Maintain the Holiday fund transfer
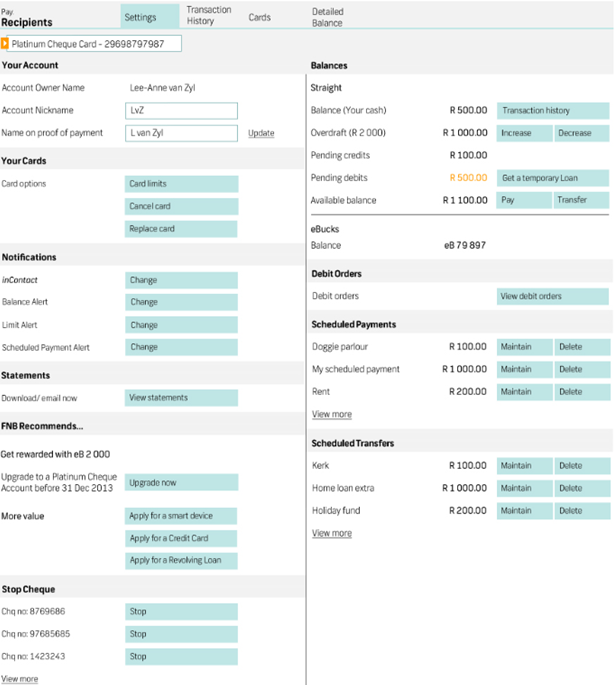Screen dimensions: 615x685 pos(525,511)
